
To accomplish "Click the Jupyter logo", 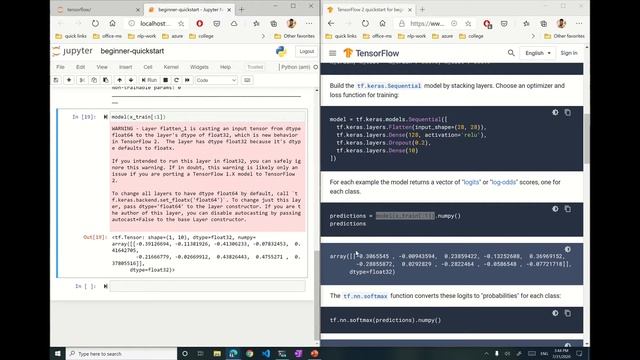I will click(73, 51).
